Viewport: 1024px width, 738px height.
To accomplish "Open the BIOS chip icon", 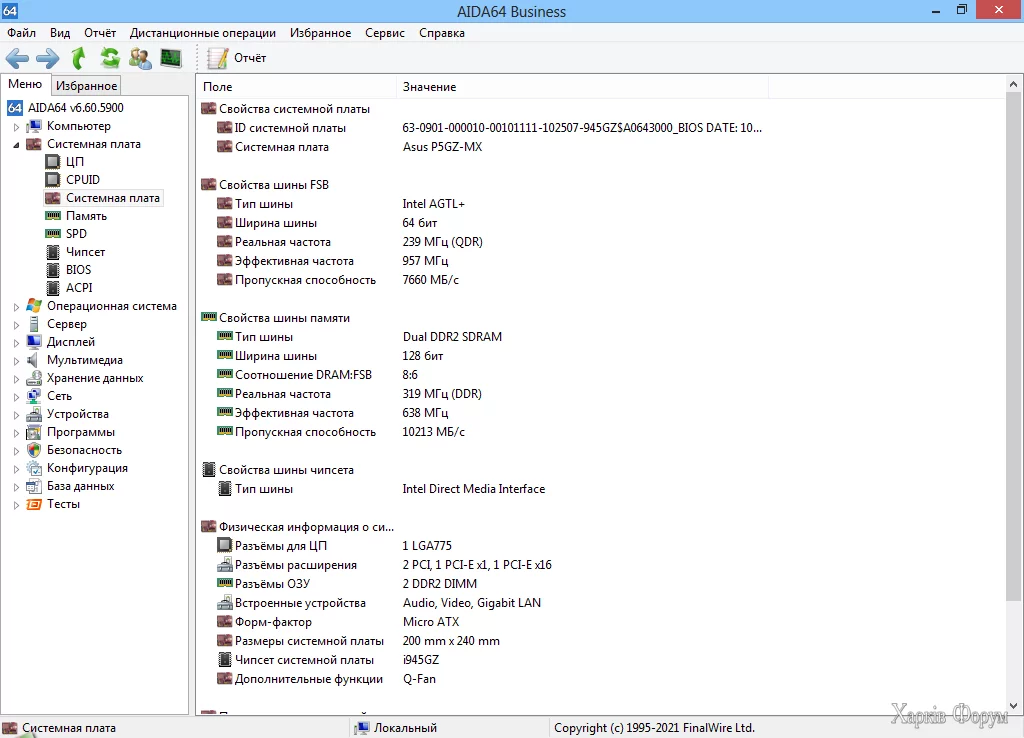I will click(53, 270).
